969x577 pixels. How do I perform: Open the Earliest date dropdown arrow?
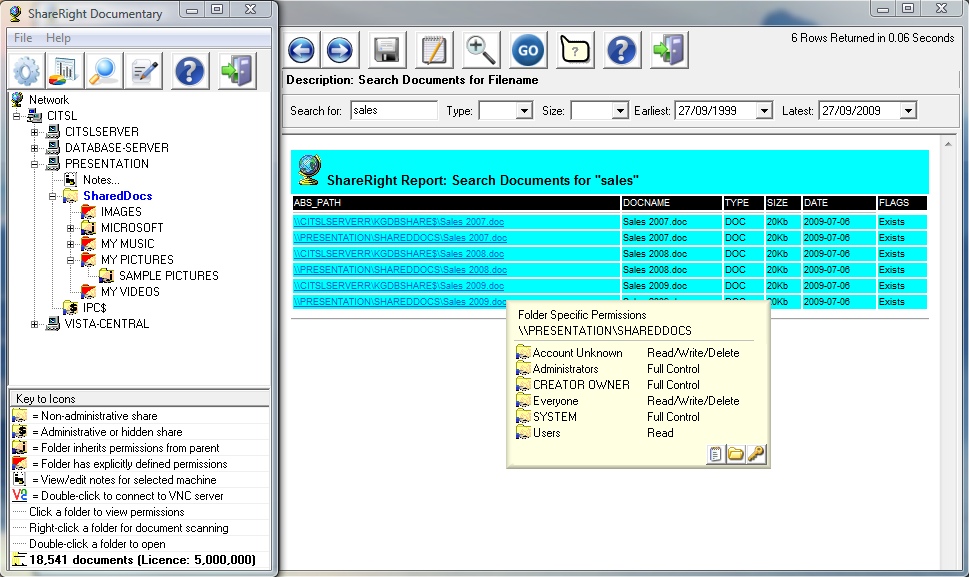click(764, 111)
